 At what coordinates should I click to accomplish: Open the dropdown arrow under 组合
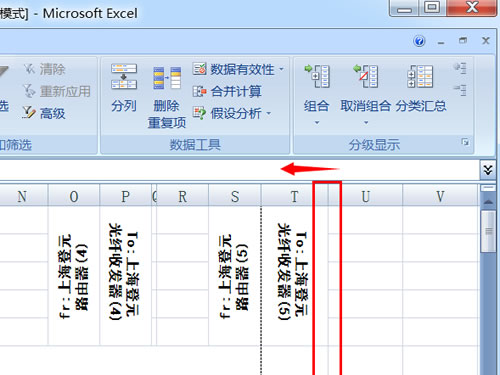pos(317,123)
